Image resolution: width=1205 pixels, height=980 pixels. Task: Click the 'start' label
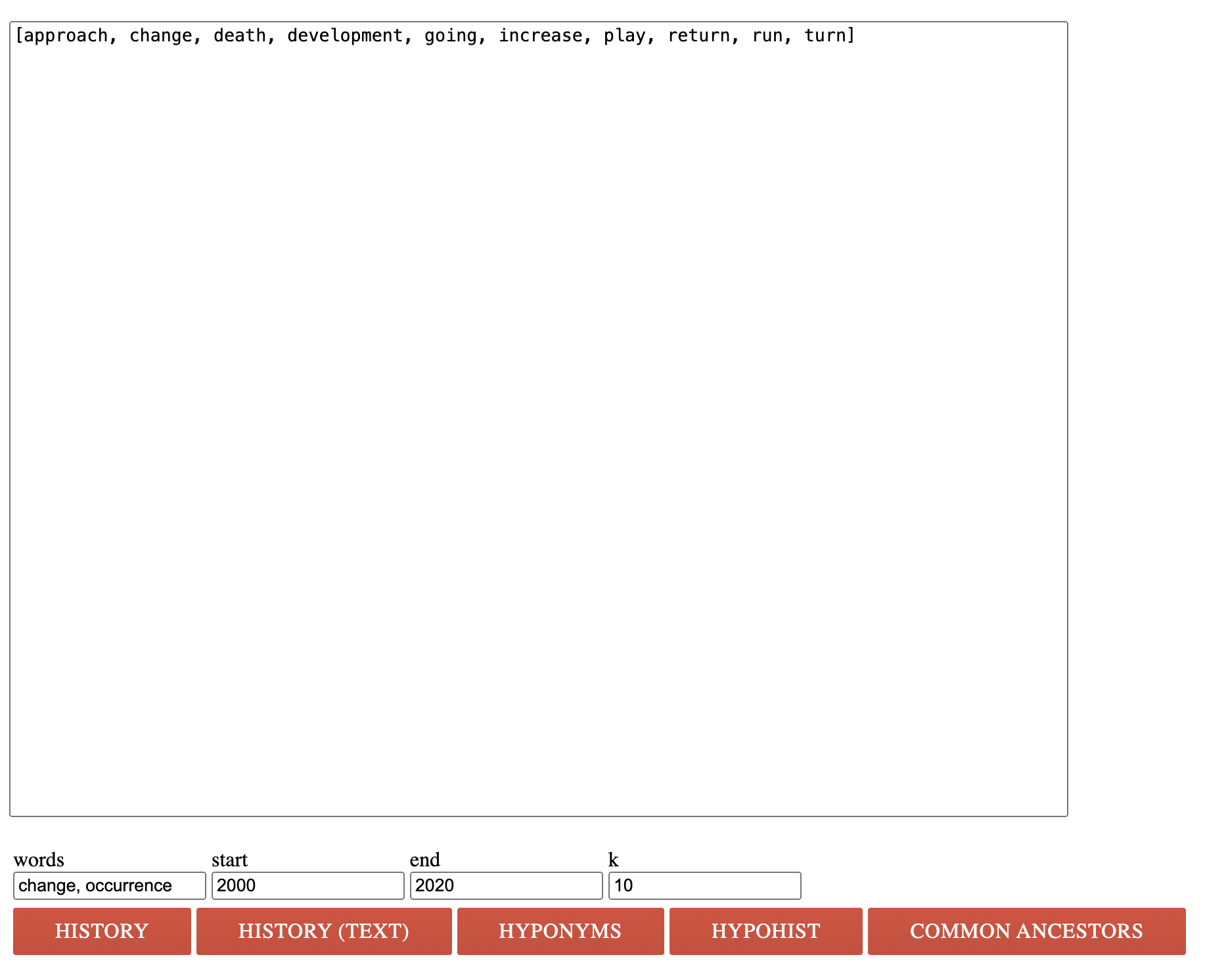229,859
